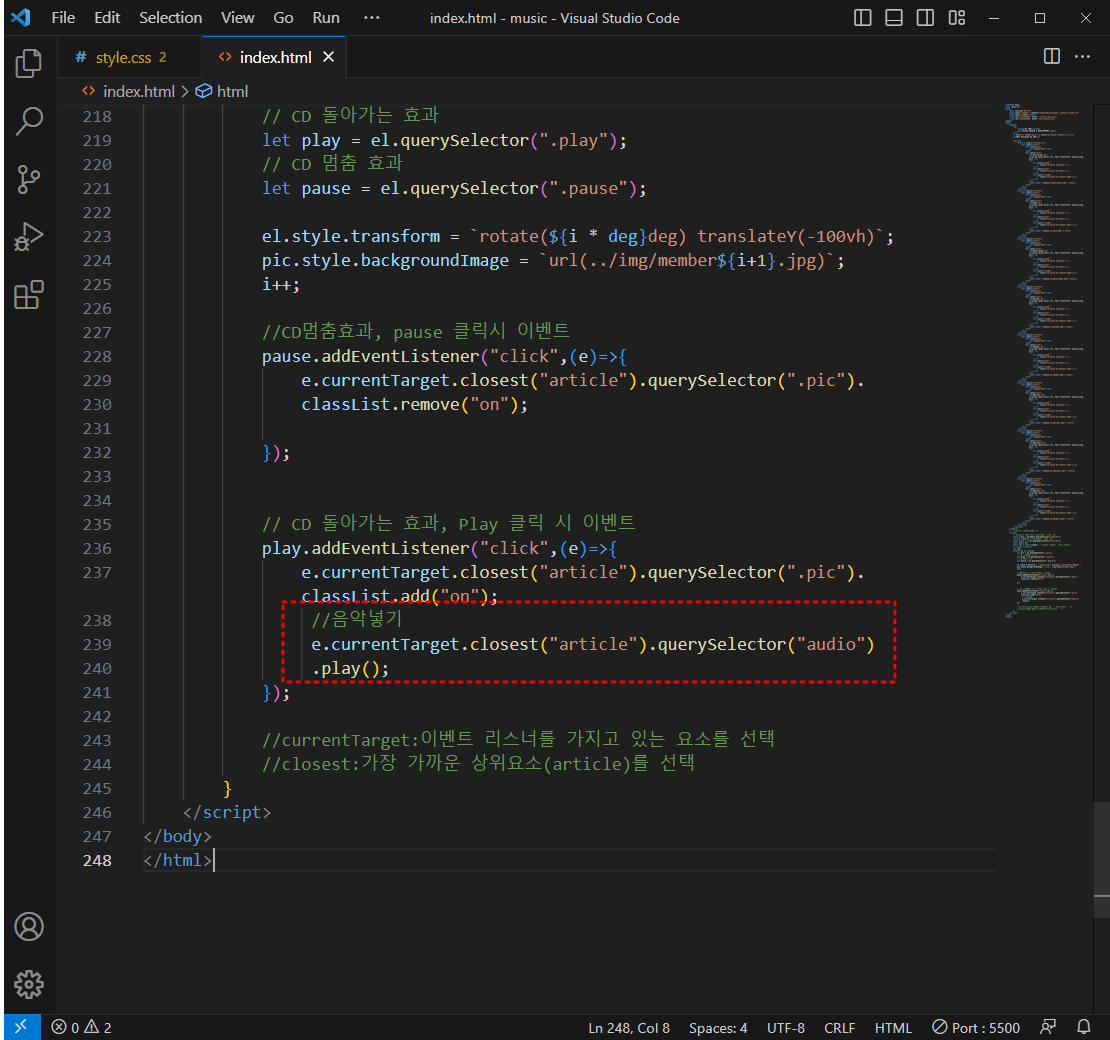Click the i++; statement
Image resolution: width=1110 pixels, height=1040 pixels.
click(281, 285)
